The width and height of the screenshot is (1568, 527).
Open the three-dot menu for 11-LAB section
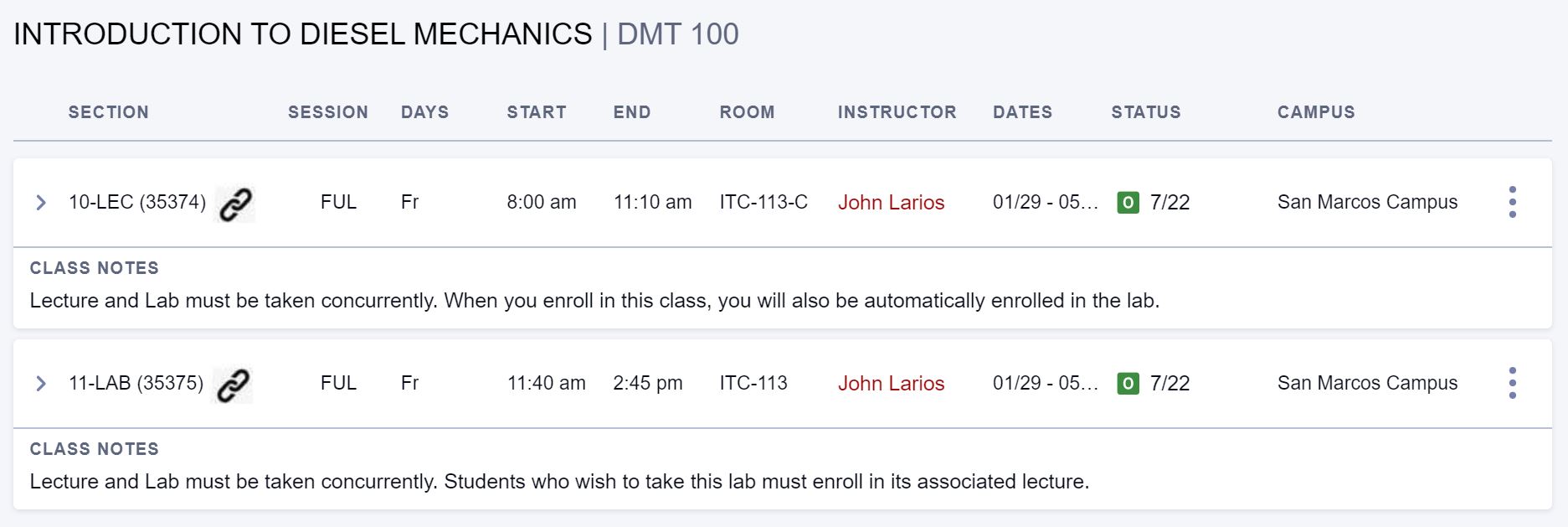[x=1512, y=383]
